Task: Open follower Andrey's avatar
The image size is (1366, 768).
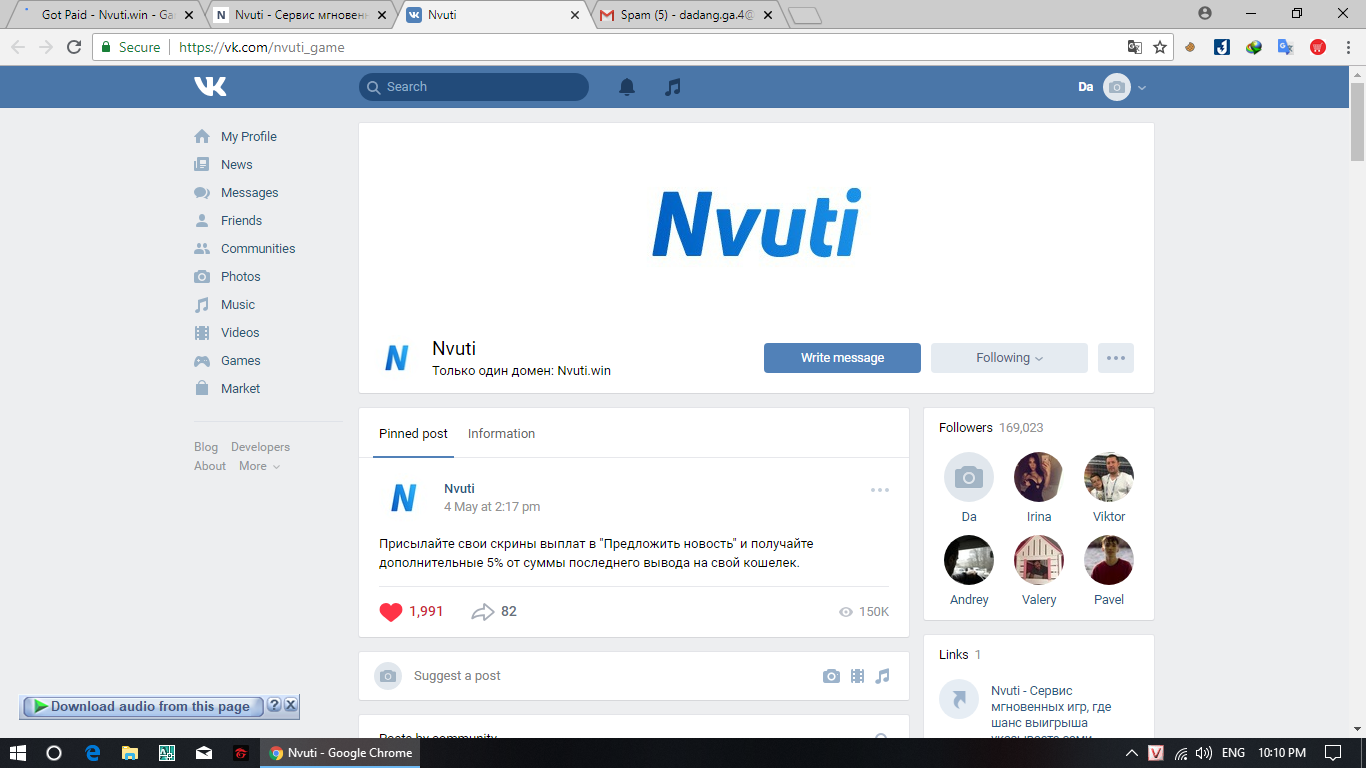Action: 969,560
